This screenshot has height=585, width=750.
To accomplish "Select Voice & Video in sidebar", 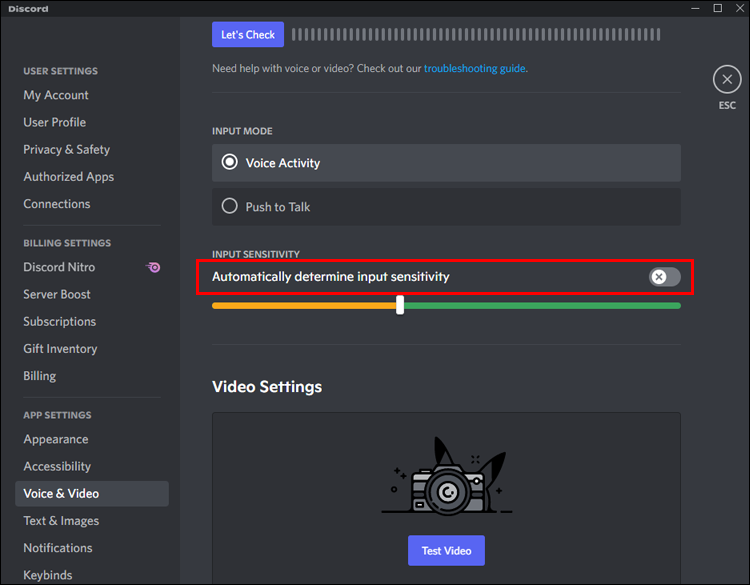I will coord(92,494).
